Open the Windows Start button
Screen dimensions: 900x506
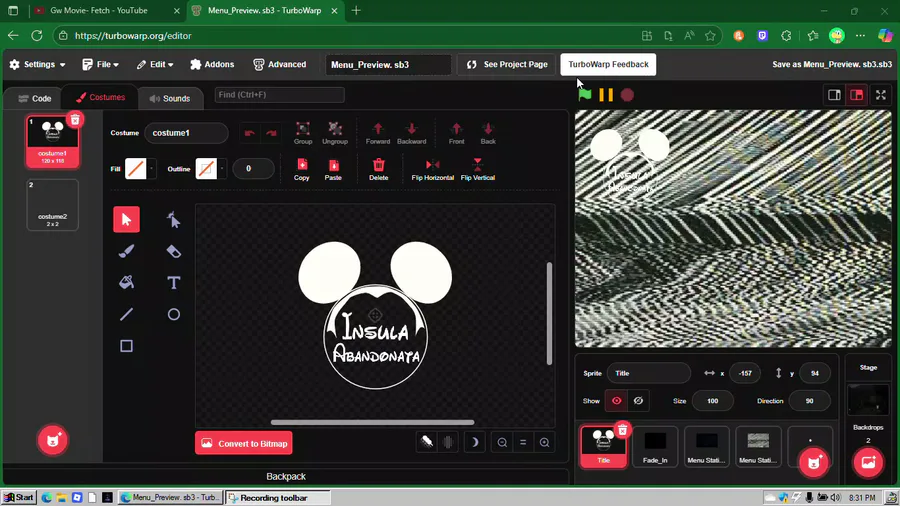19,497
